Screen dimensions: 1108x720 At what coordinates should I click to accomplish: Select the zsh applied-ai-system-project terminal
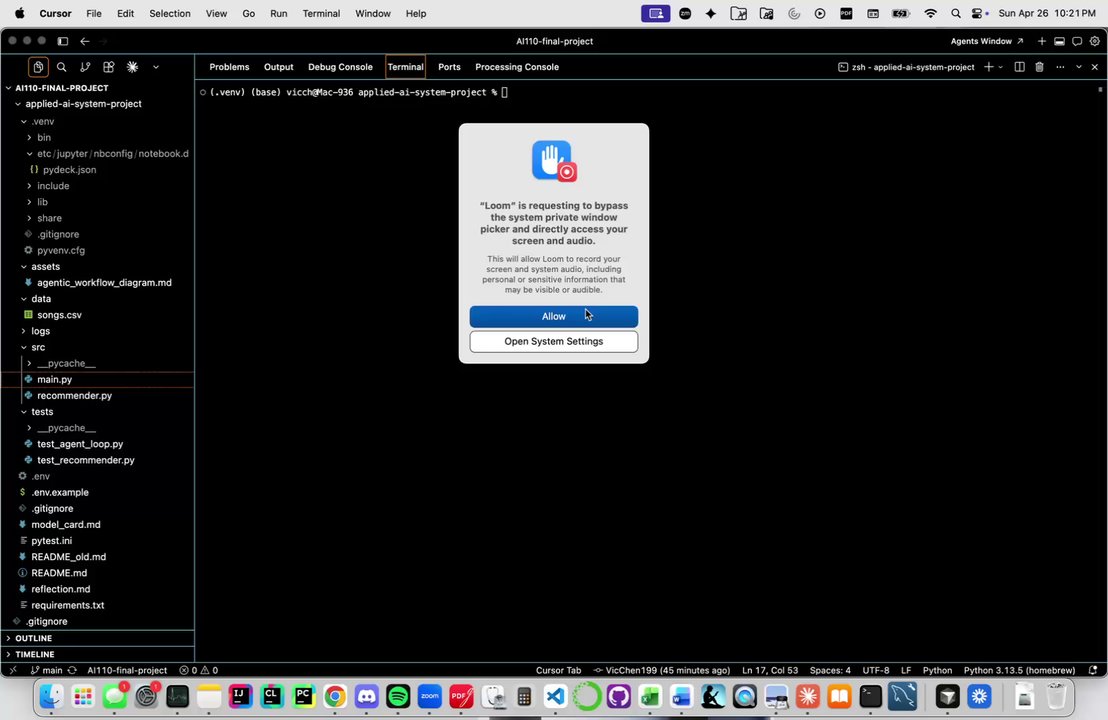tap(905, 67)
